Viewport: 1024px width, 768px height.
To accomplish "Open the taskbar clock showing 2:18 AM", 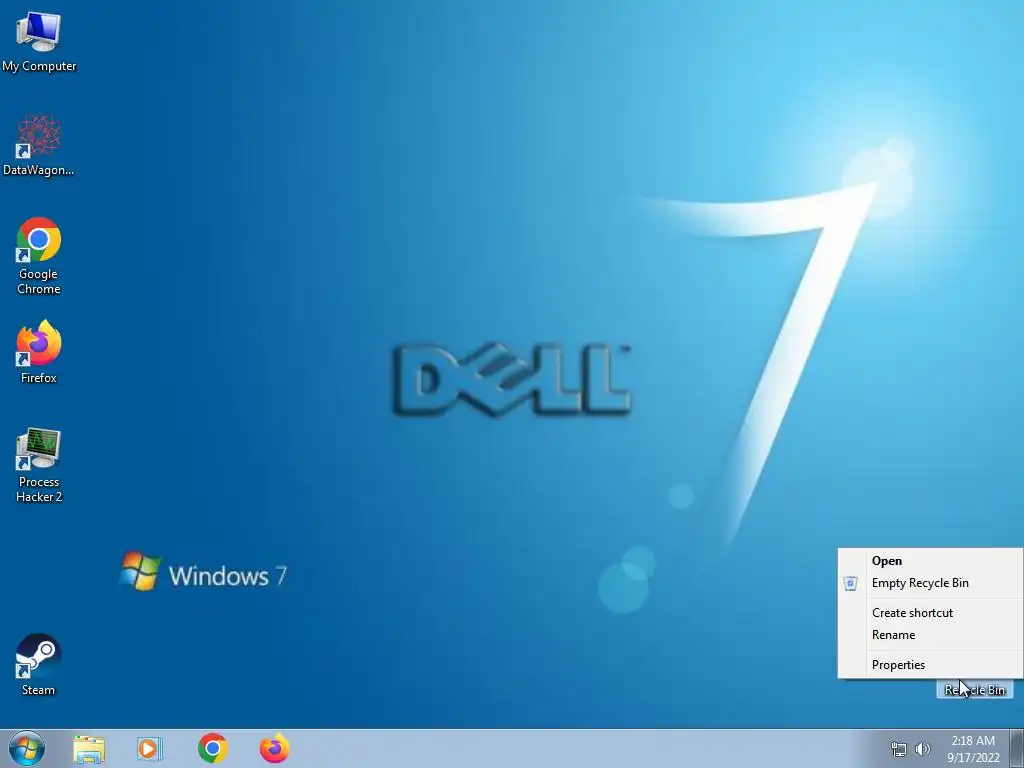I will point(973,749).
